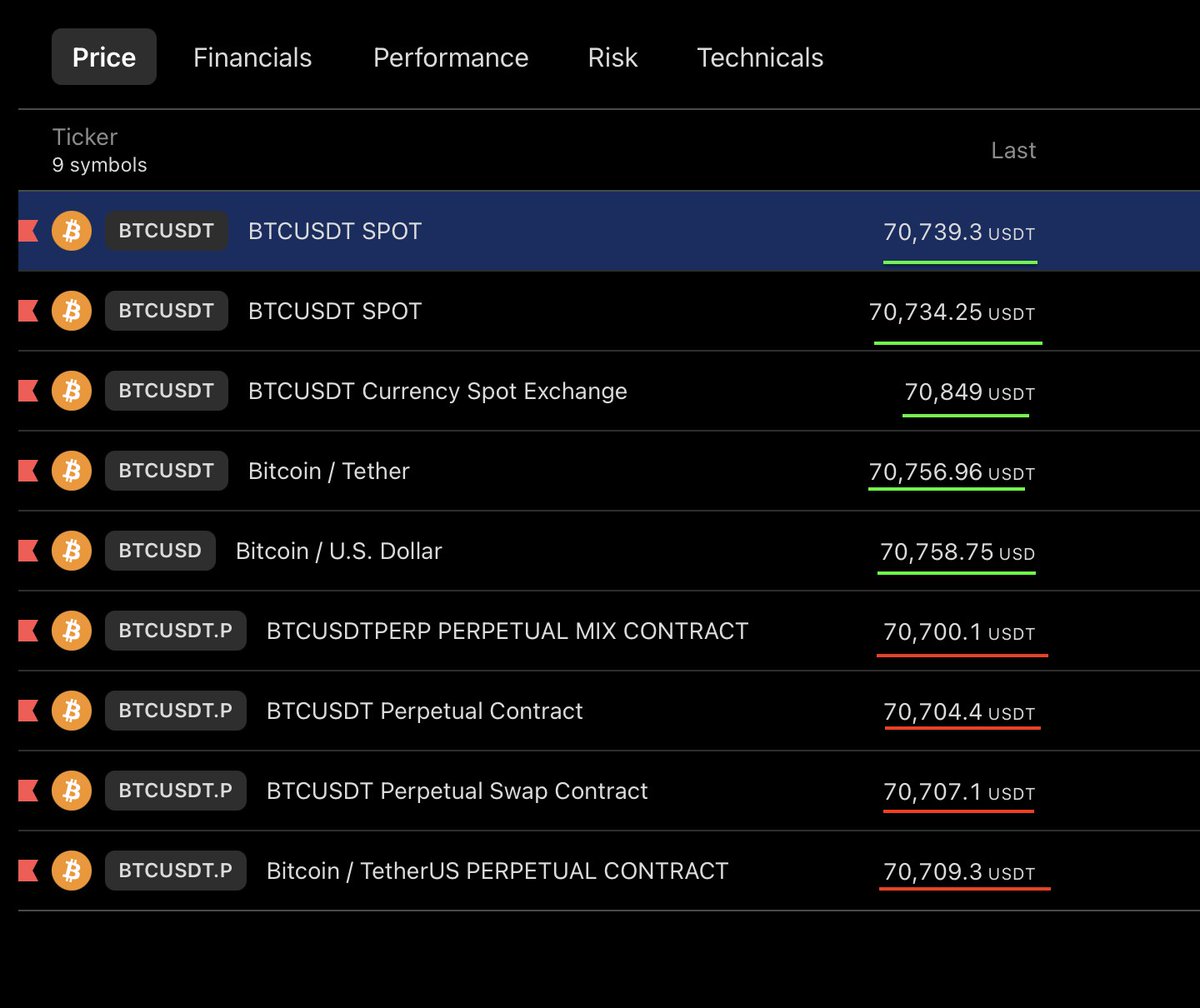Image resolution: width=1200 pixels, height=1008 pixels.
Task: Select 'BTCUSDT Currency Spot Exchange' description
Action: coord(438,391)
